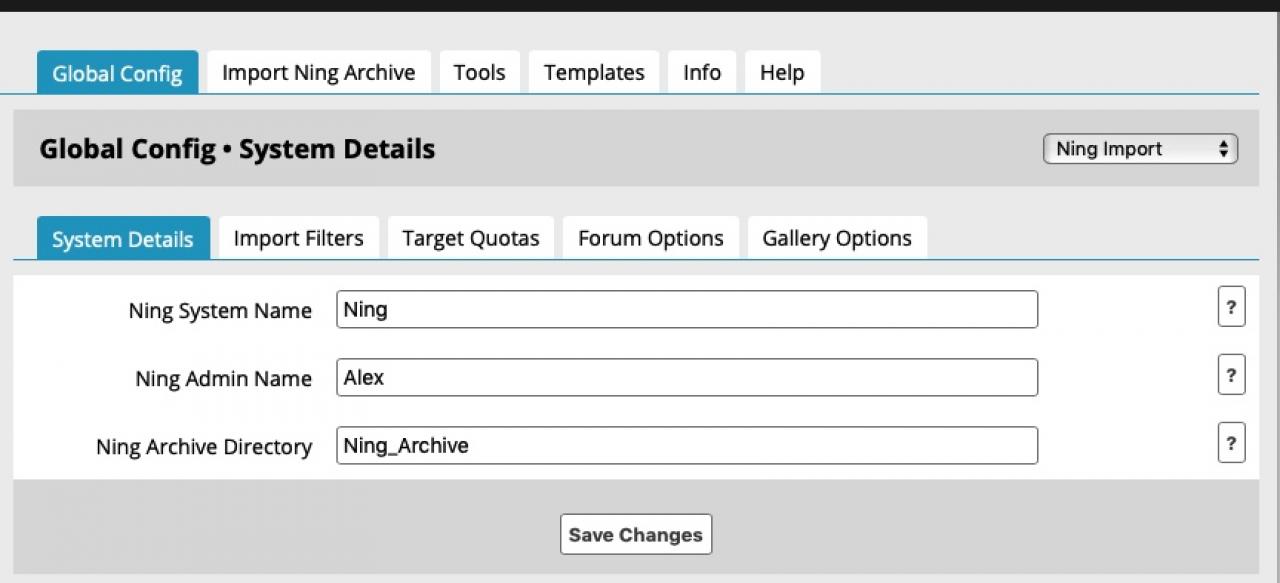Go to the Templates tab
The width and height of the screenshot is (1280, 583).
click(x=594, y=73)
